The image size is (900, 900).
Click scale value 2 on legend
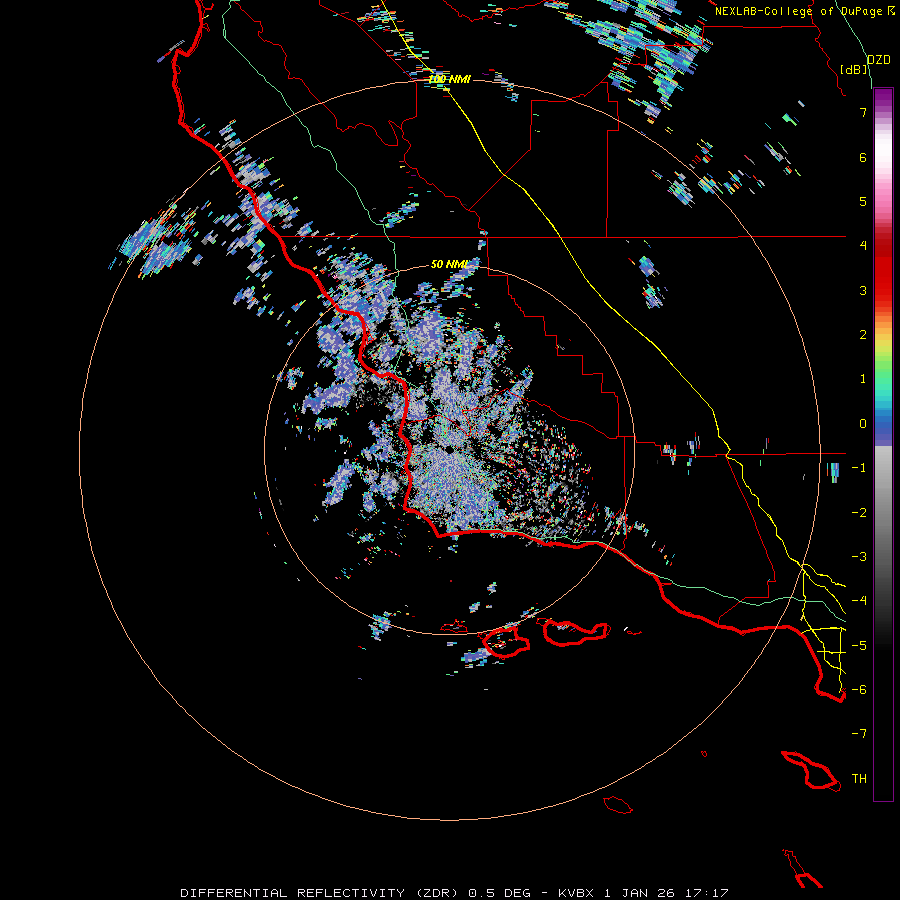click(863, 335)
